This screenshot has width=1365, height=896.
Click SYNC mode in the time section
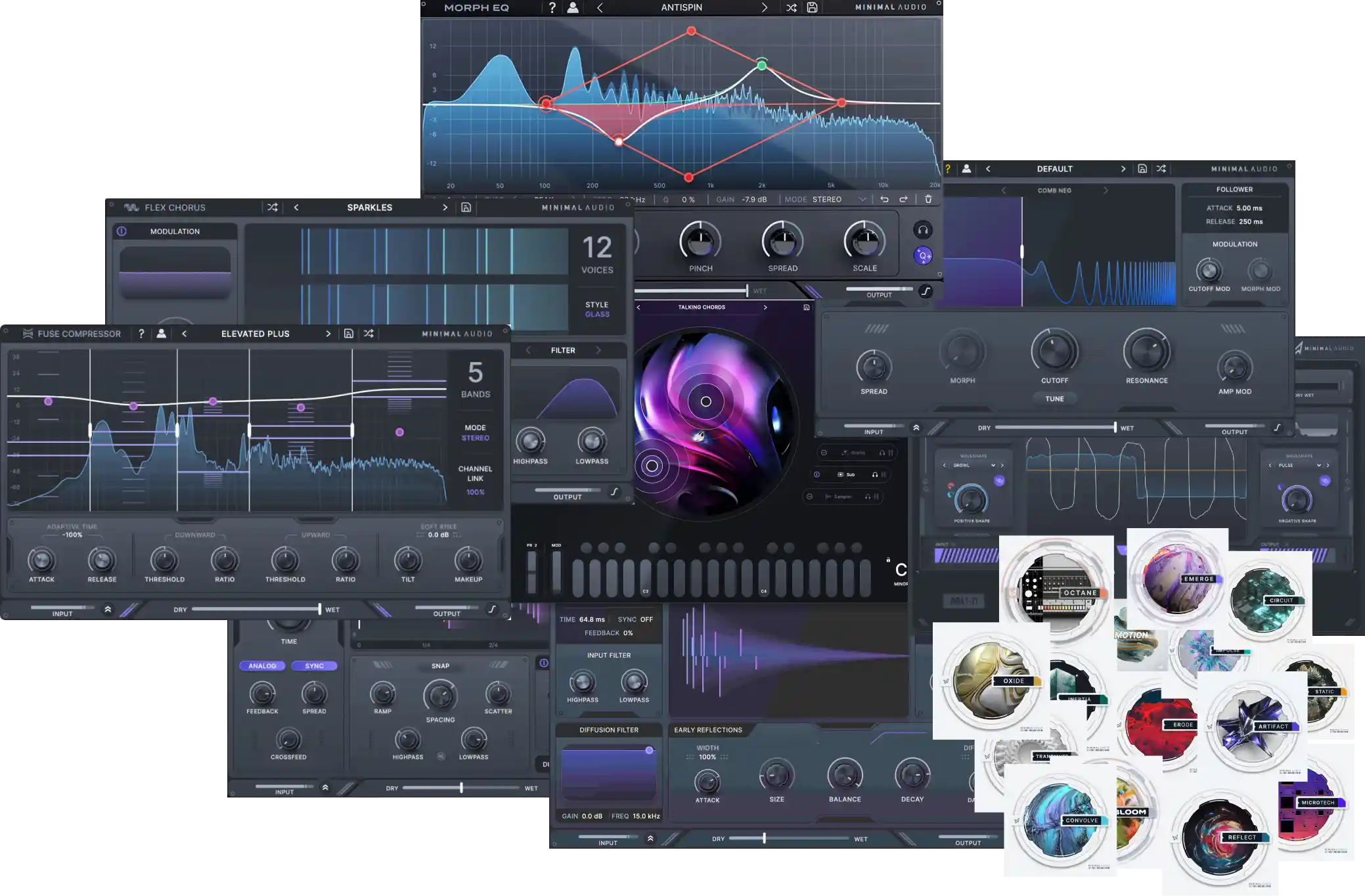[x=314, y=665]
